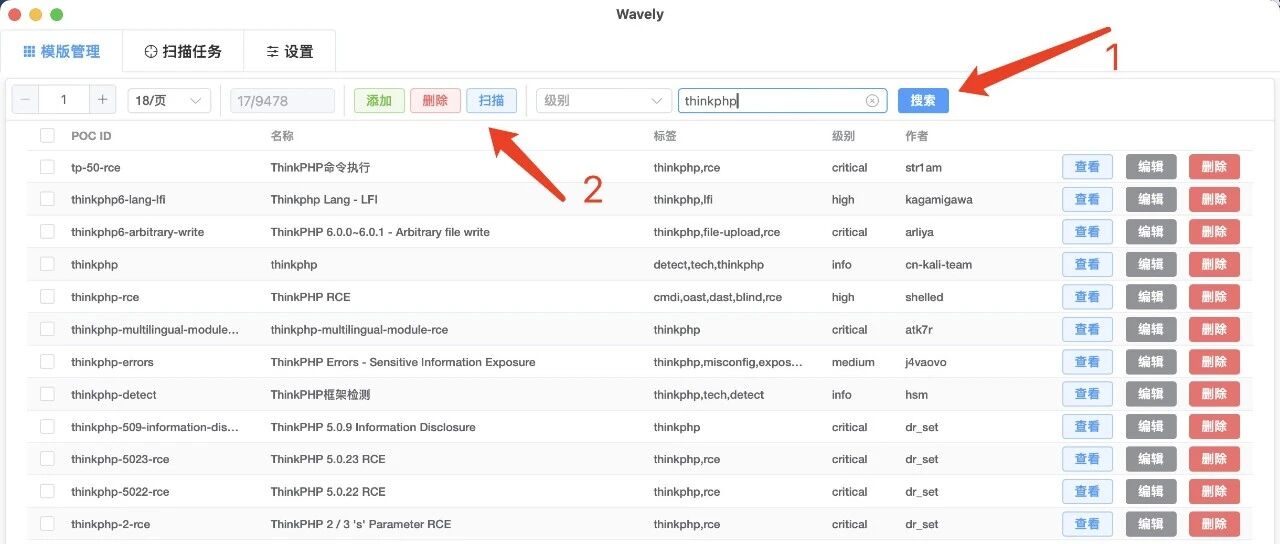The height and width of the screenshot is (544, 1280).
Task: Select the ThinkPHP命令执行 name cell
Action: coord(320,167)
